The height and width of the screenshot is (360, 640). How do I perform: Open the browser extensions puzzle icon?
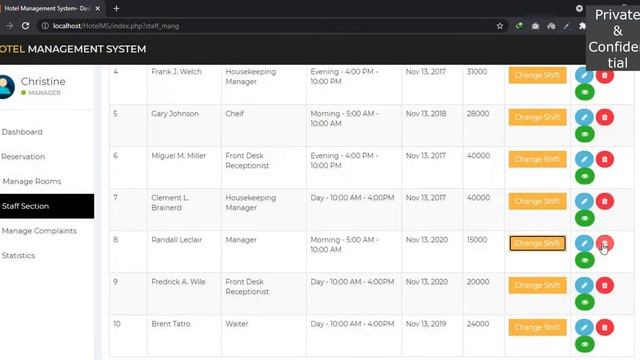pos(582,26)
